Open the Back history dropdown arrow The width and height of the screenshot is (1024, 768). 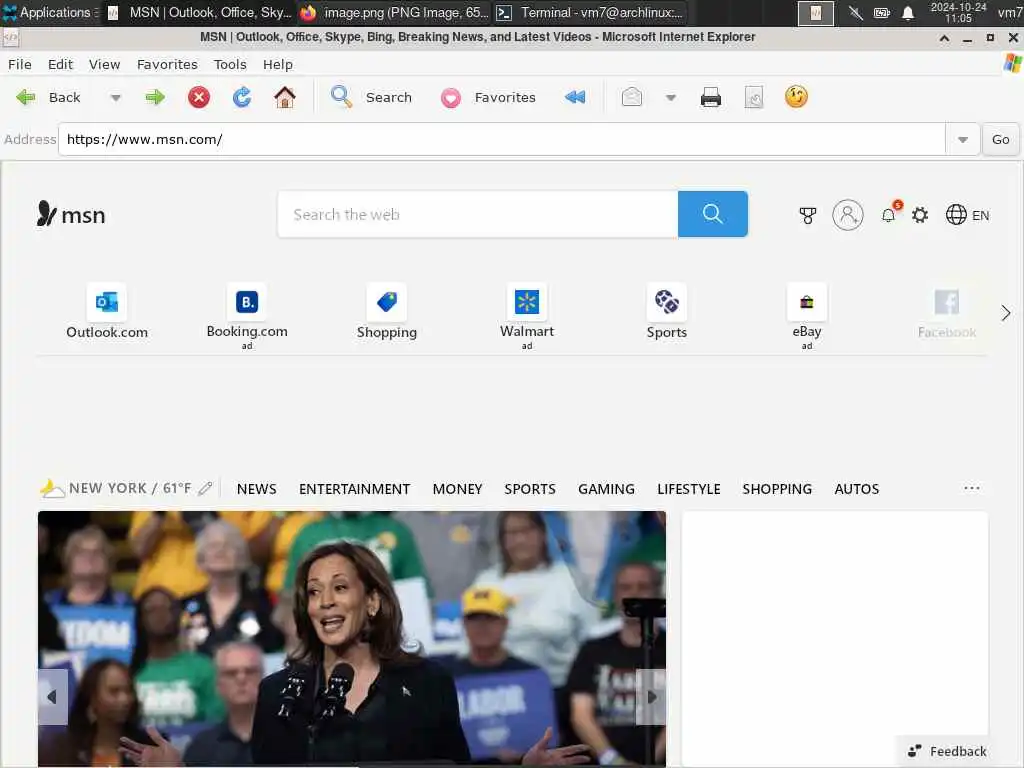coord(116,98)
